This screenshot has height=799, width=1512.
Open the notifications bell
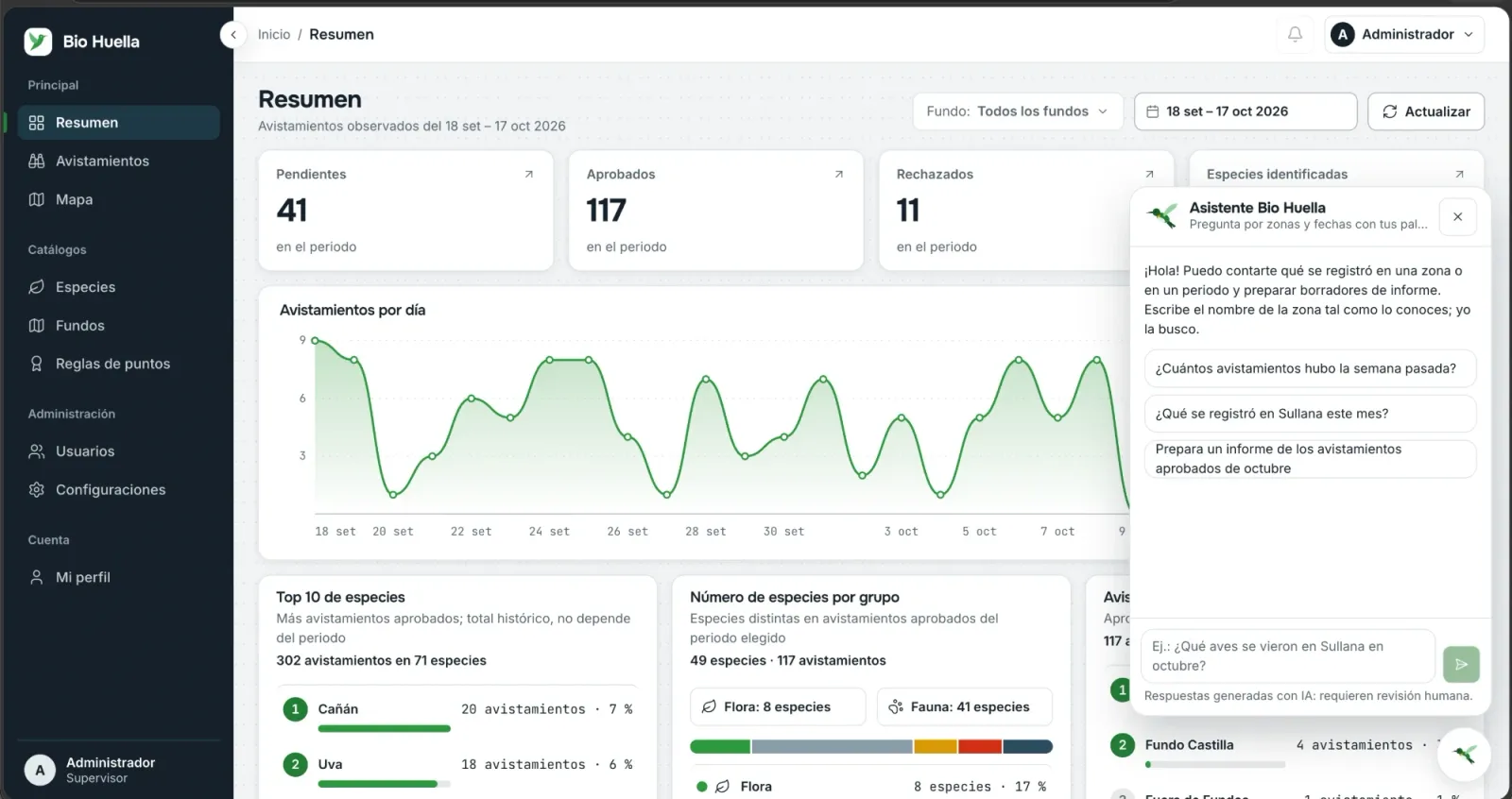(1295, 34)
